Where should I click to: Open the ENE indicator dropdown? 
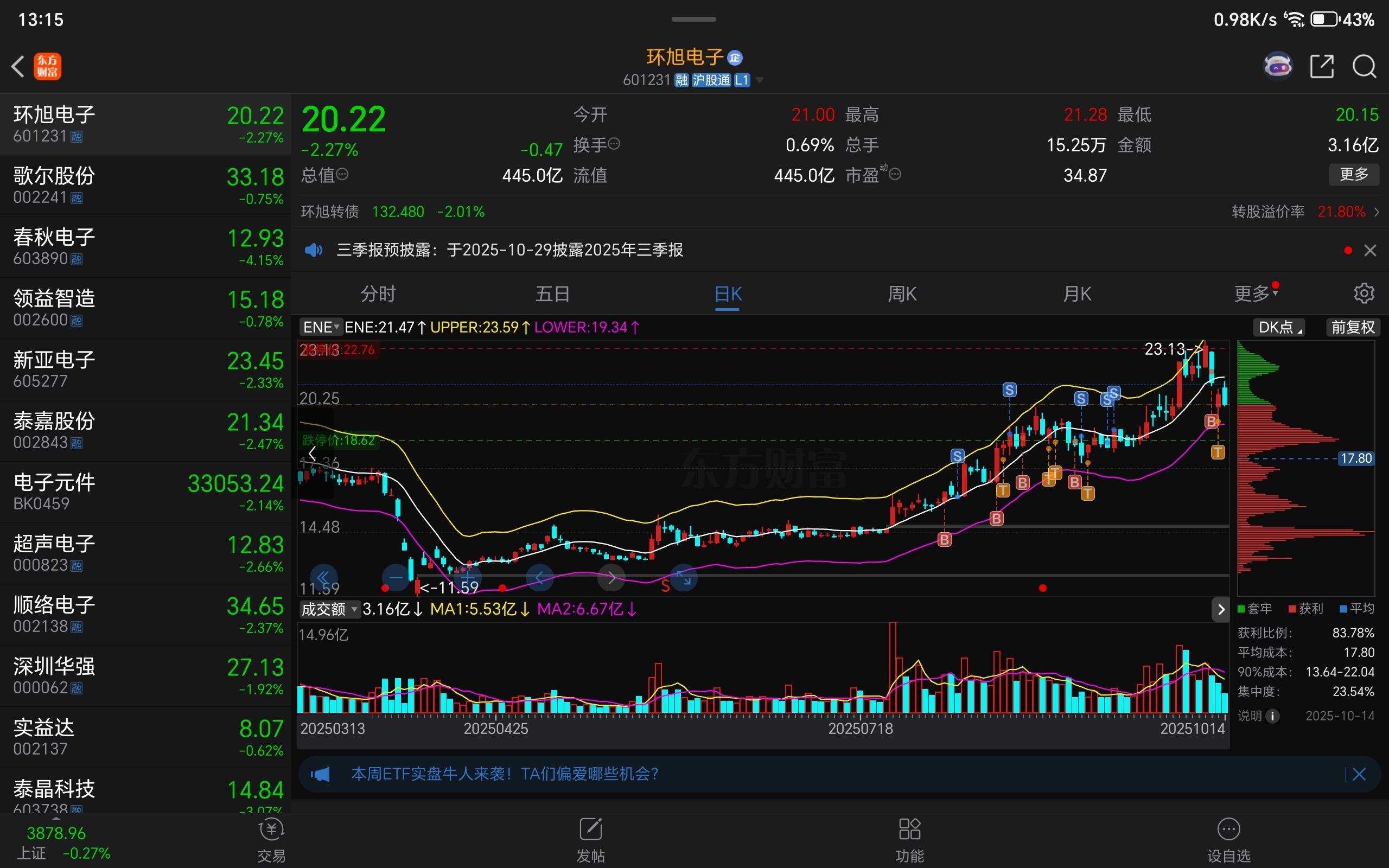pyautogui.click(x=321, y=327)
